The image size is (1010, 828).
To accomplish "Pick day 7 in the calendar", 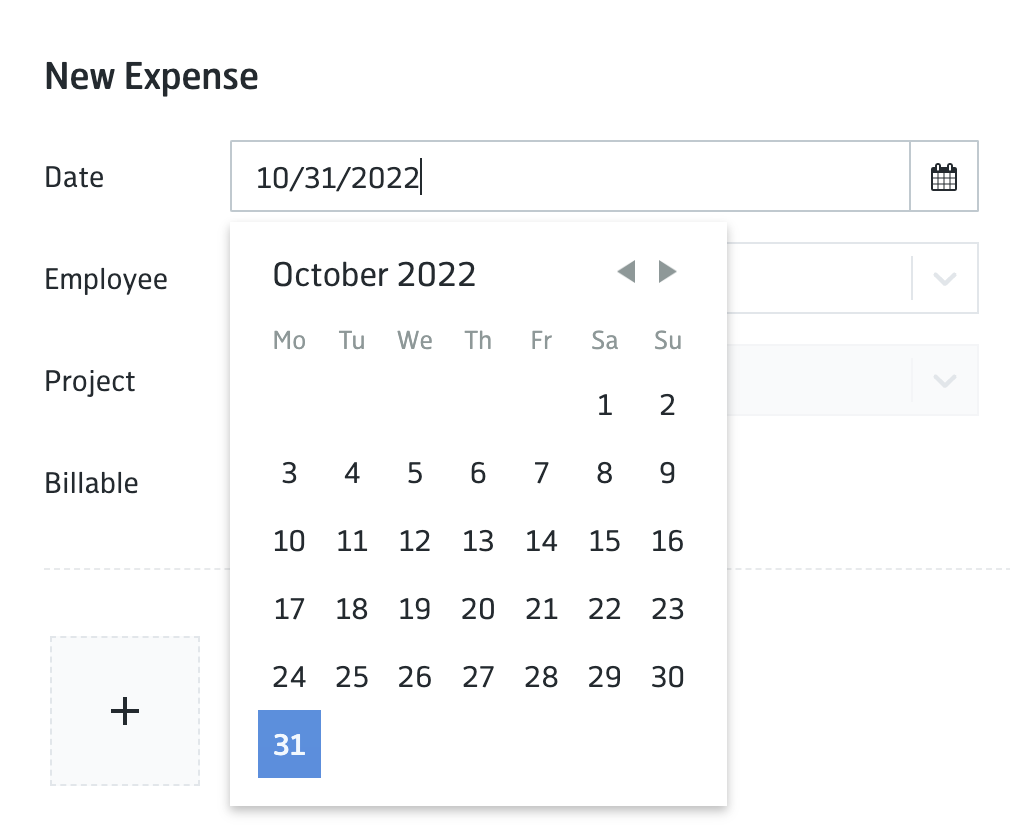I will [541, 473].
